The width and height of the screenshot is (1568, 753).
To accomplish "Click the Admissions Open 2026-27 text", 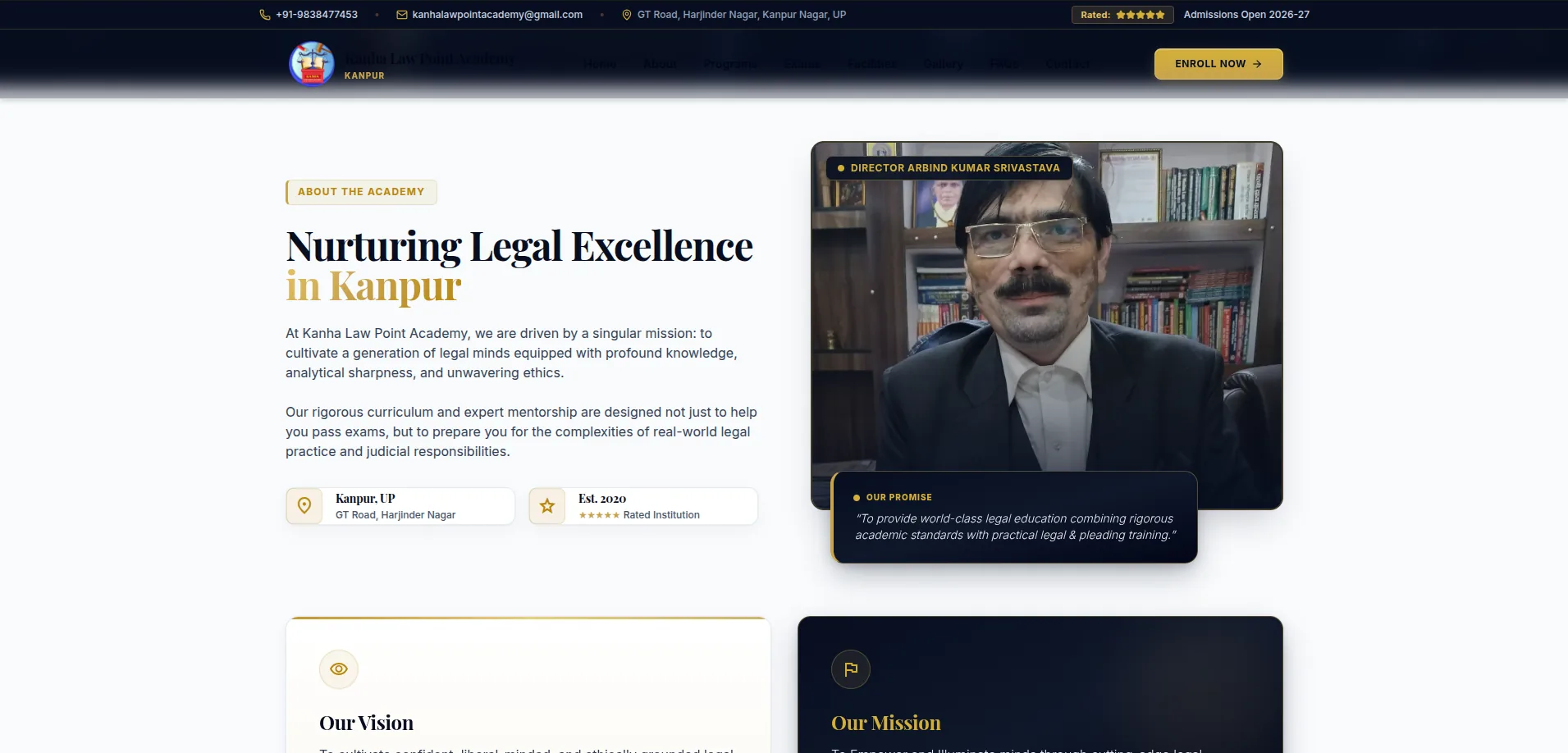I will (x=1246, y=15).
